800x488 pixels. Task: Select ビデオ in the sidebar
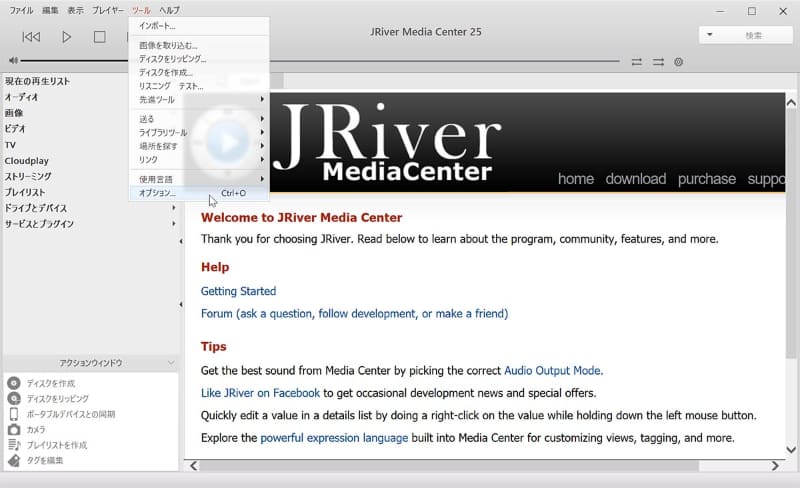[15, 129]
